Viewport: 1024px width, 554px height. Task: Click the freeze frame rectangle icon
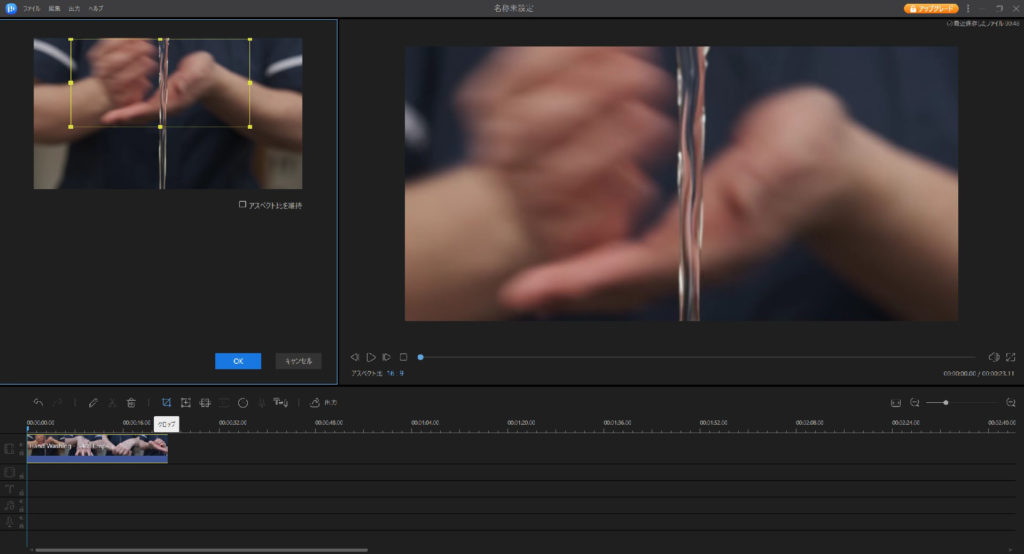coord(224,402)
